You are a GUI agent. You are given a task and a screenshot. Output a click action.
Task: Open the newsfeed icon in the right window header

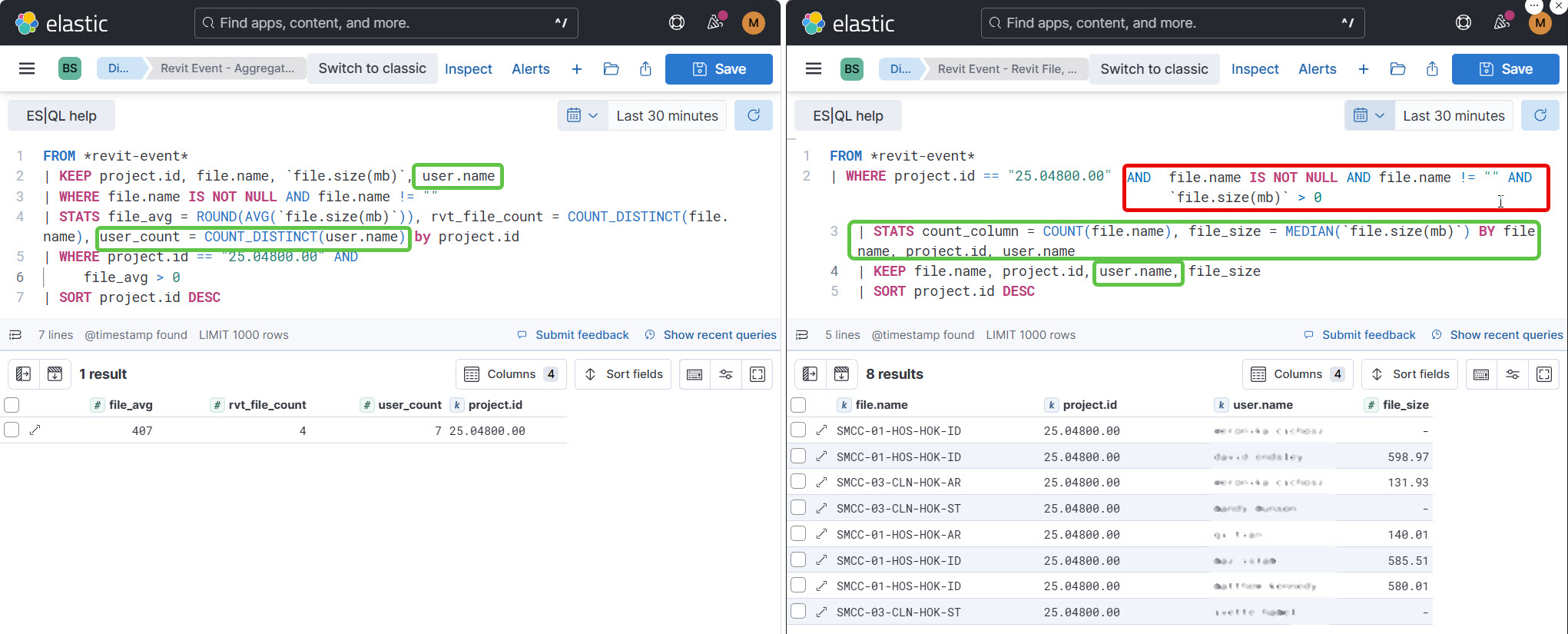pos(1502,23)
